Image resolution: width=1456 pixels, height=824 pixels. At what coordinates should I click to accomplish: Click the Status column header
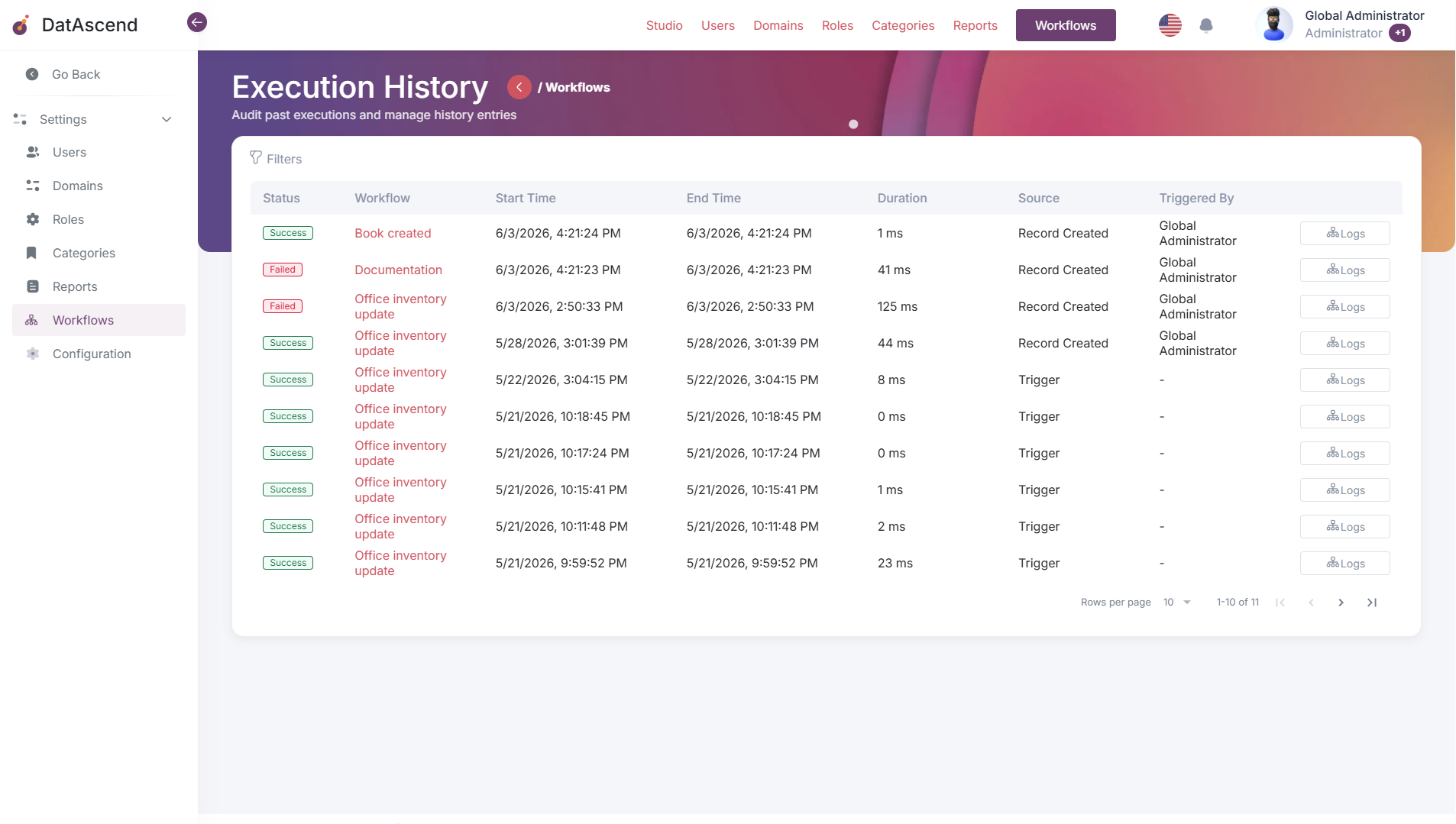281,198
